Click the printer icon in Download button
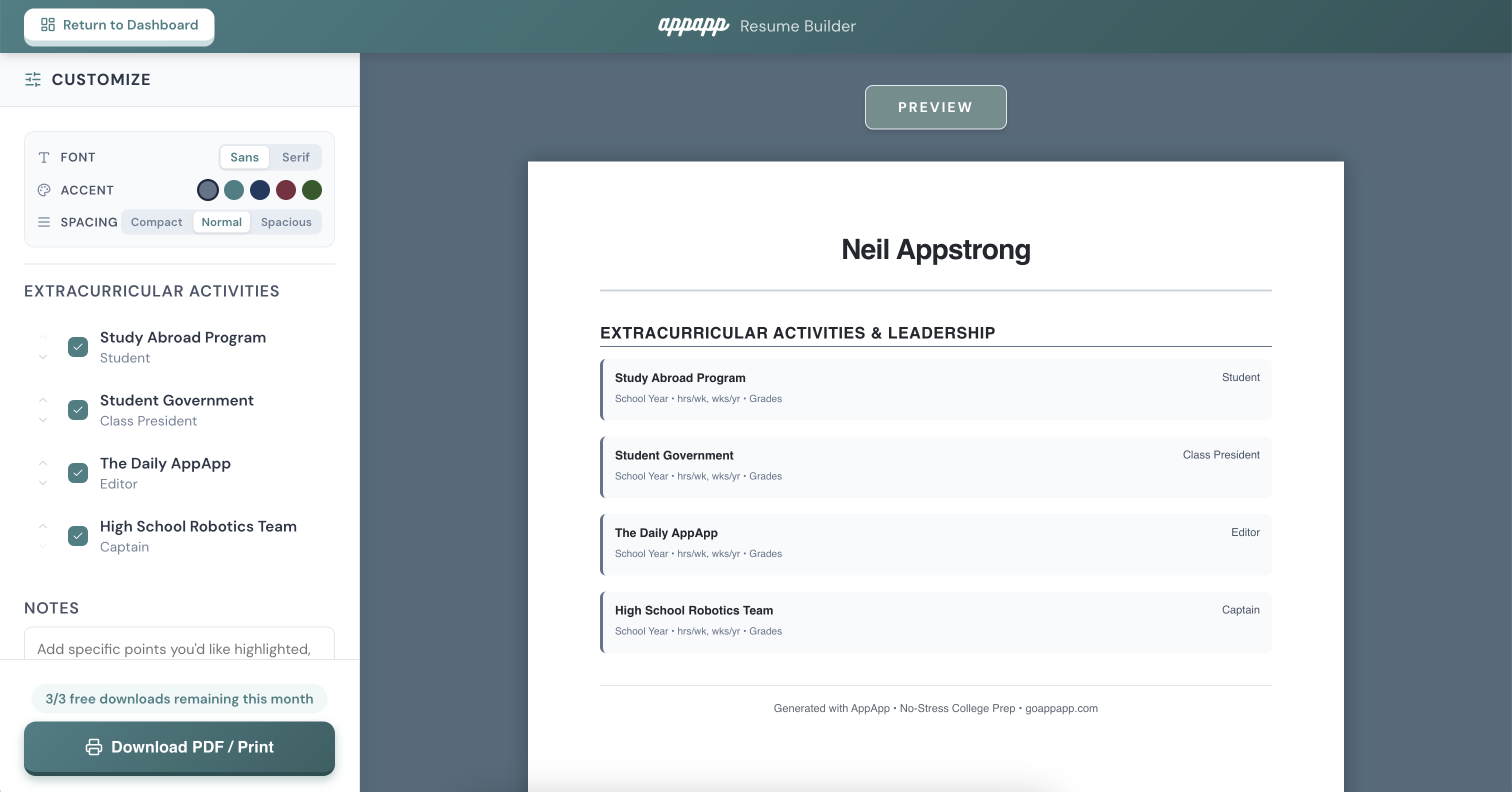Image resolution: width=1512 pixels, height=792 pixels. tap(94, 747)
